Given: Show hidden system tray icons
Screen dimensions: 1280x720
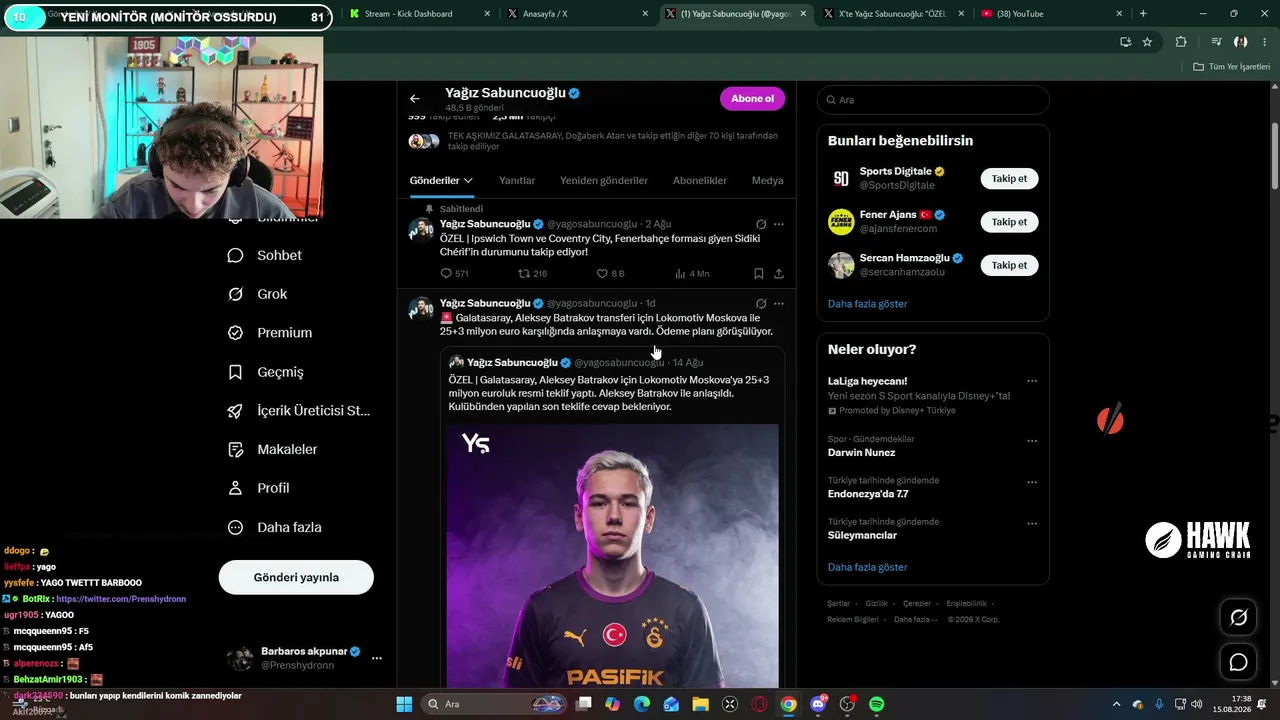Looking at the screenshot, I should coord(1116,704).
